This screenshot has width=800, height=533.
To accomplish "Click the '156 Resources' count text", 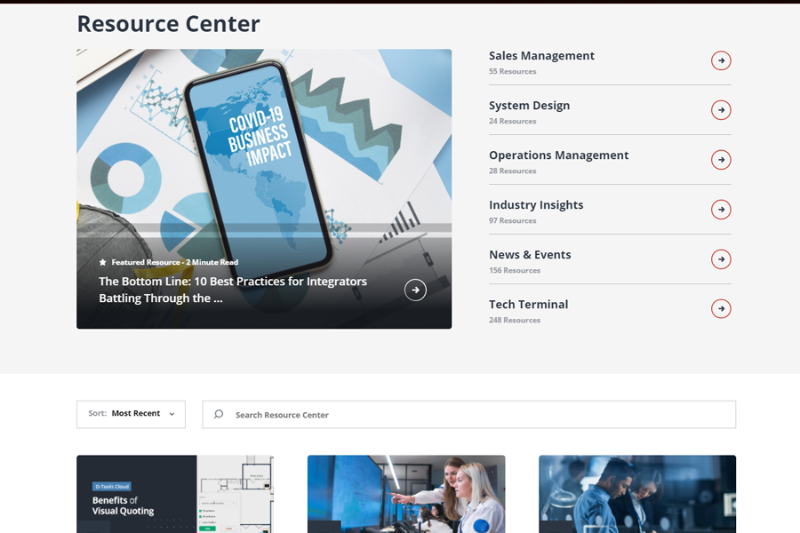I will 514,270.
